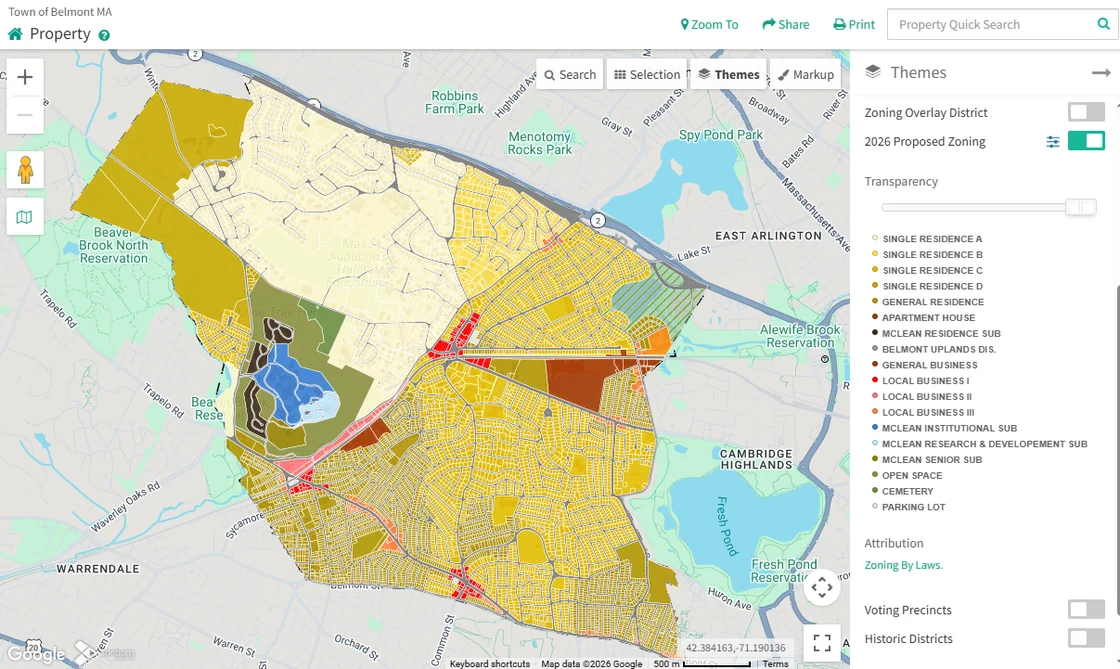The width and height of the screenshot is (1120, 669).
Task: Click the MCLEAN INSTITUTIONAL SUB blue legend dot
Action: pyautogui.click(x=875, y=428)
